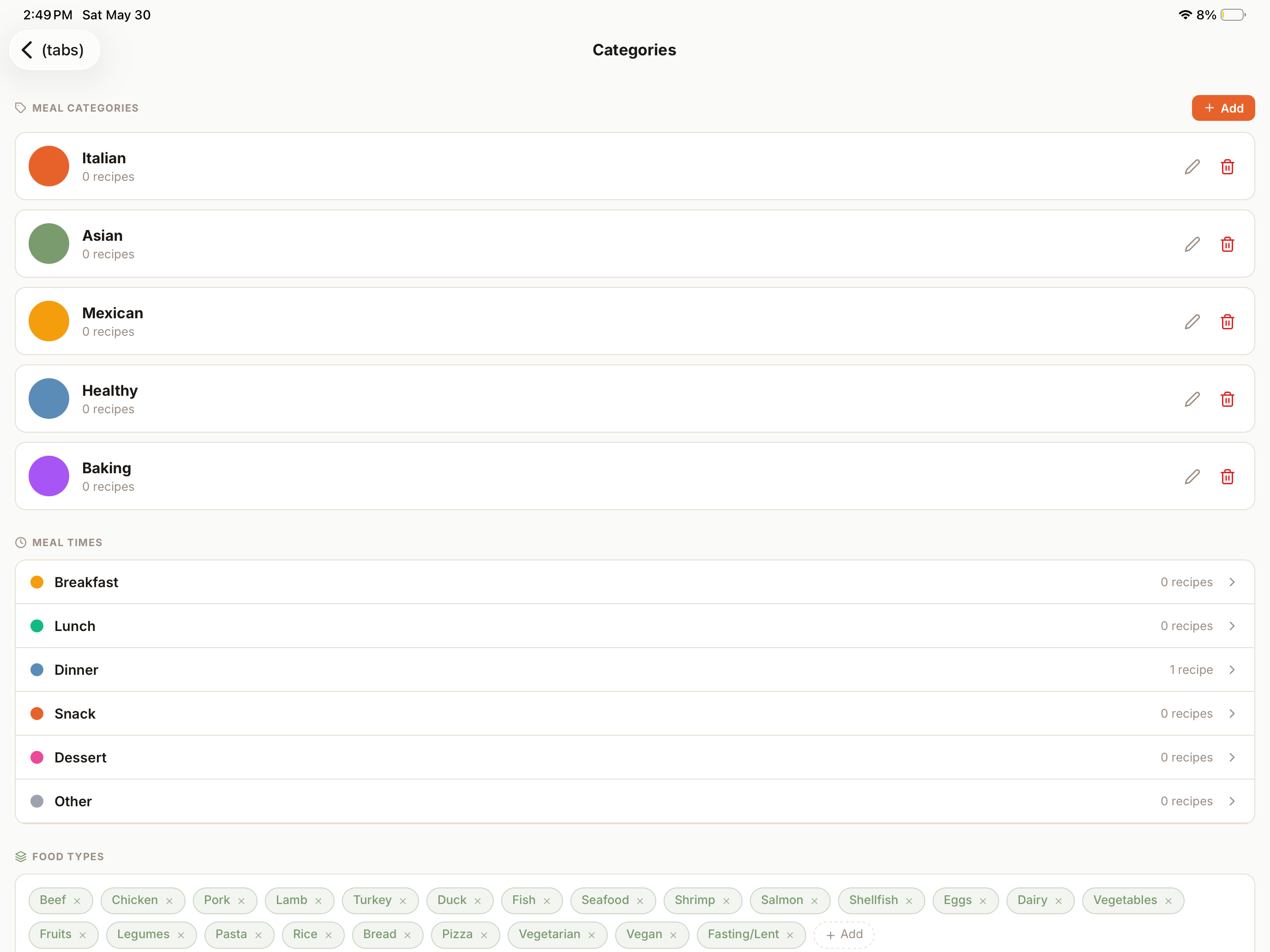Tap the Wi-Fi status icon
Screen dimensions: 1270x952
1185,15
